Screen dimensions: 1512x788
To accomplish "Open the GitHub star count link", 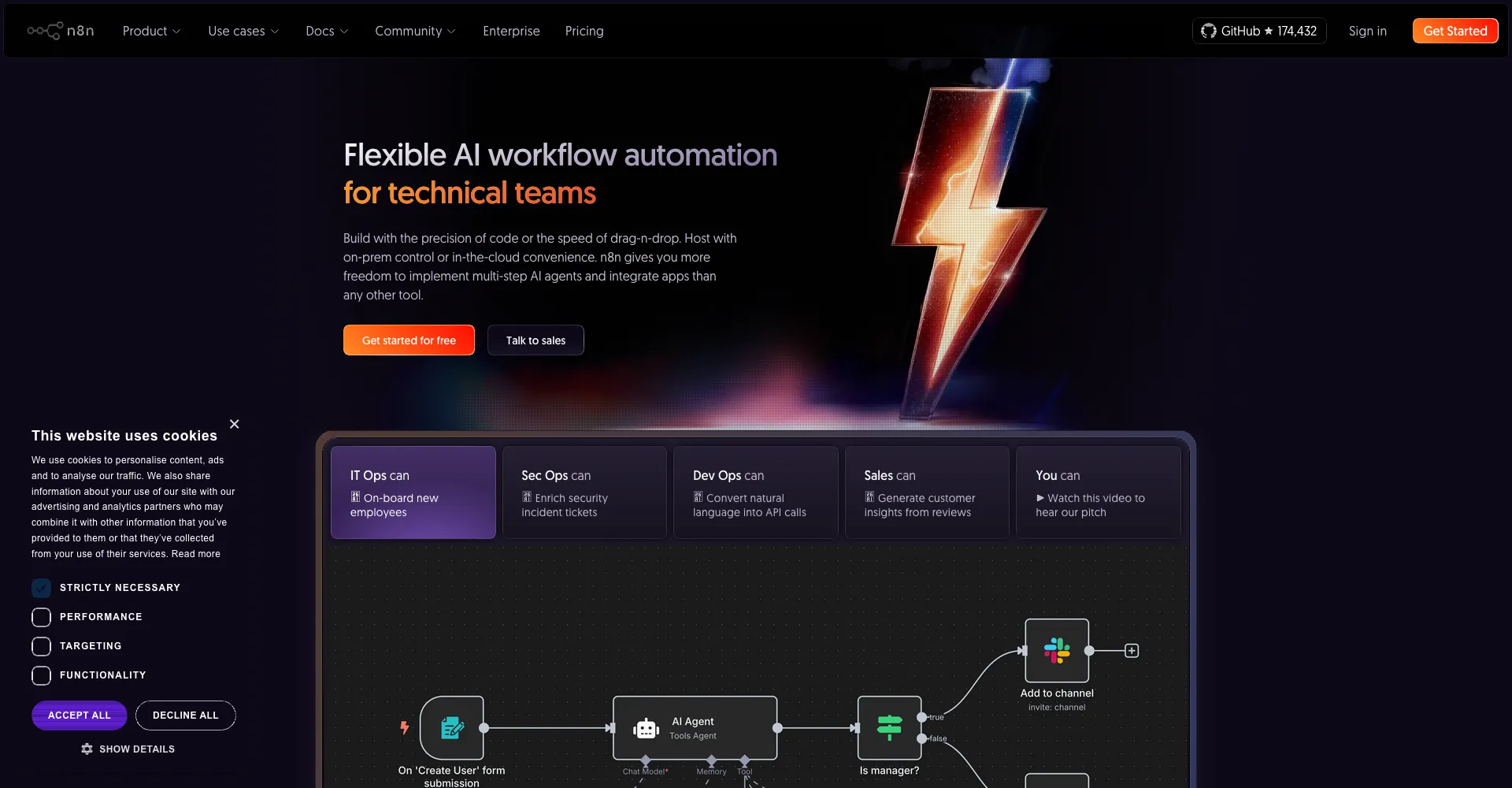I will (x=1258, y=31).
